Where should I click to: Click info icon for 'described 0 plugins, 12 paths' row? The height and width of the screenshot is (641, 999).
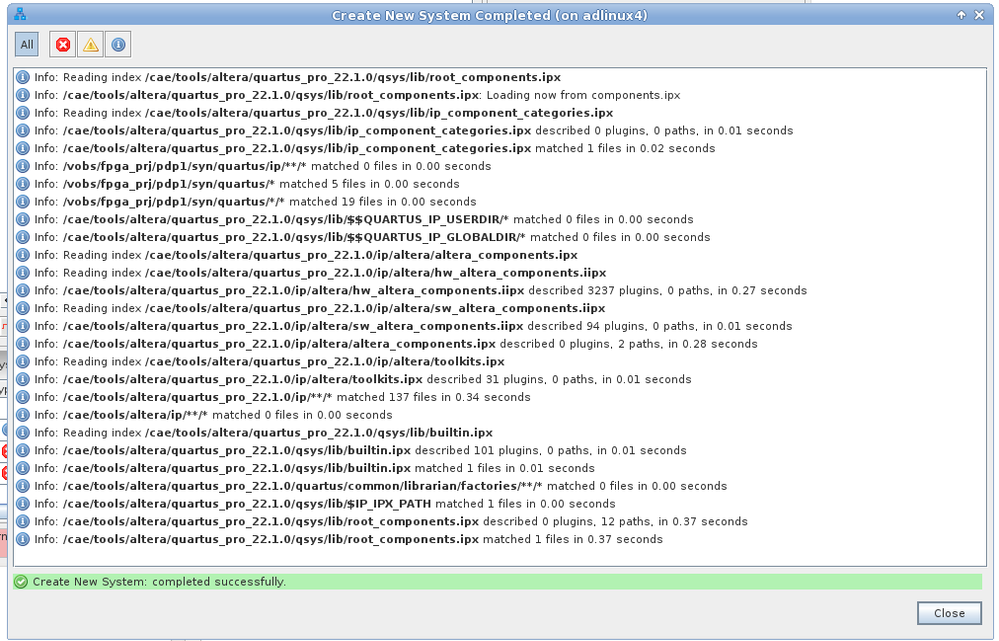click(x=23, y=522)
